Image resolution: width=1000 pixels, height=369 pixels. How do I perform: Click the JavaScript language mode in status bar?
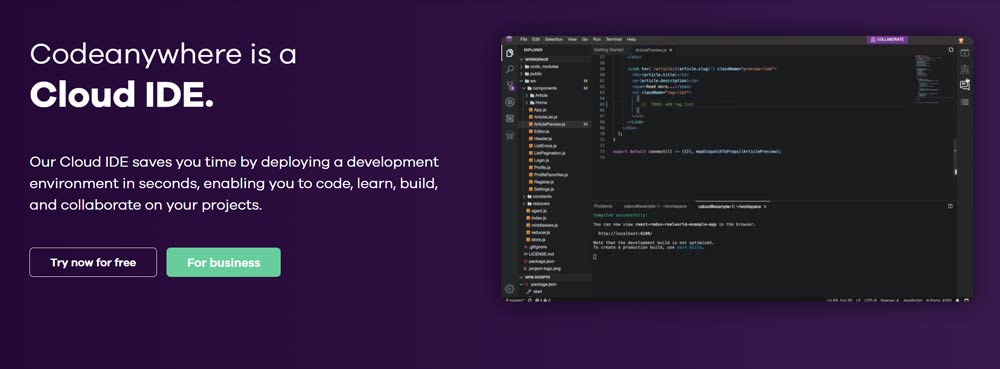point(913,300)
